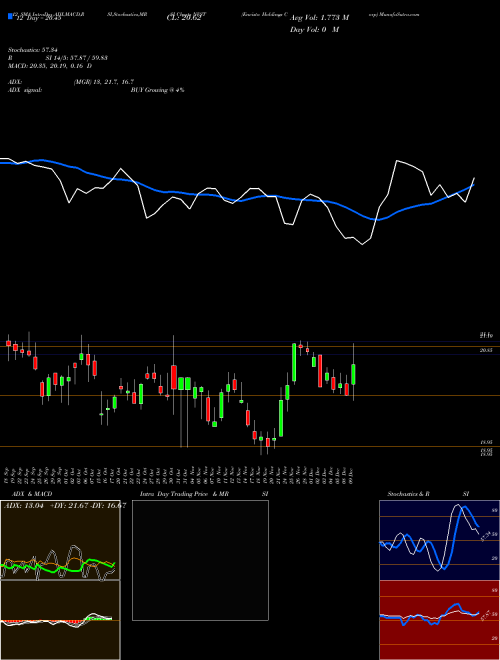Click the 'Stochastics: 57.34' reading
Screen dimensions: 500x660
click(x=35, y=50)
